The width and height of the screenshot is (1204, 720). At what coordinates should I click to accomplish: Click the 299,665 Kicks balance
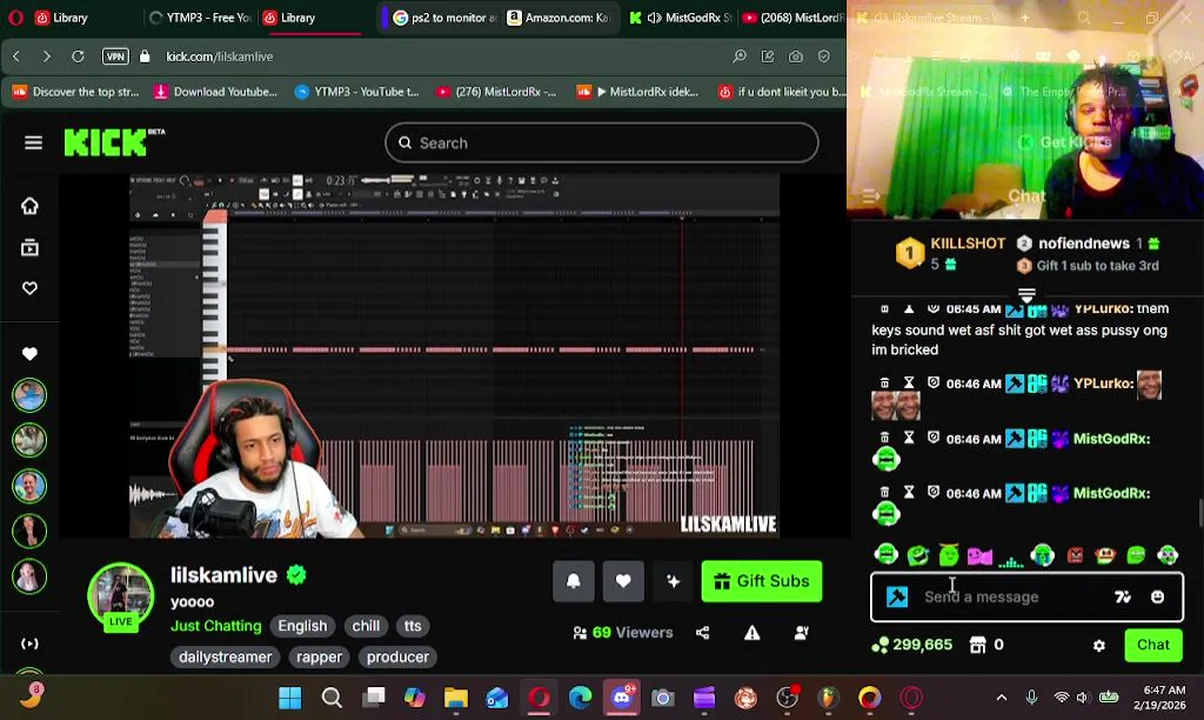[912, 645]
